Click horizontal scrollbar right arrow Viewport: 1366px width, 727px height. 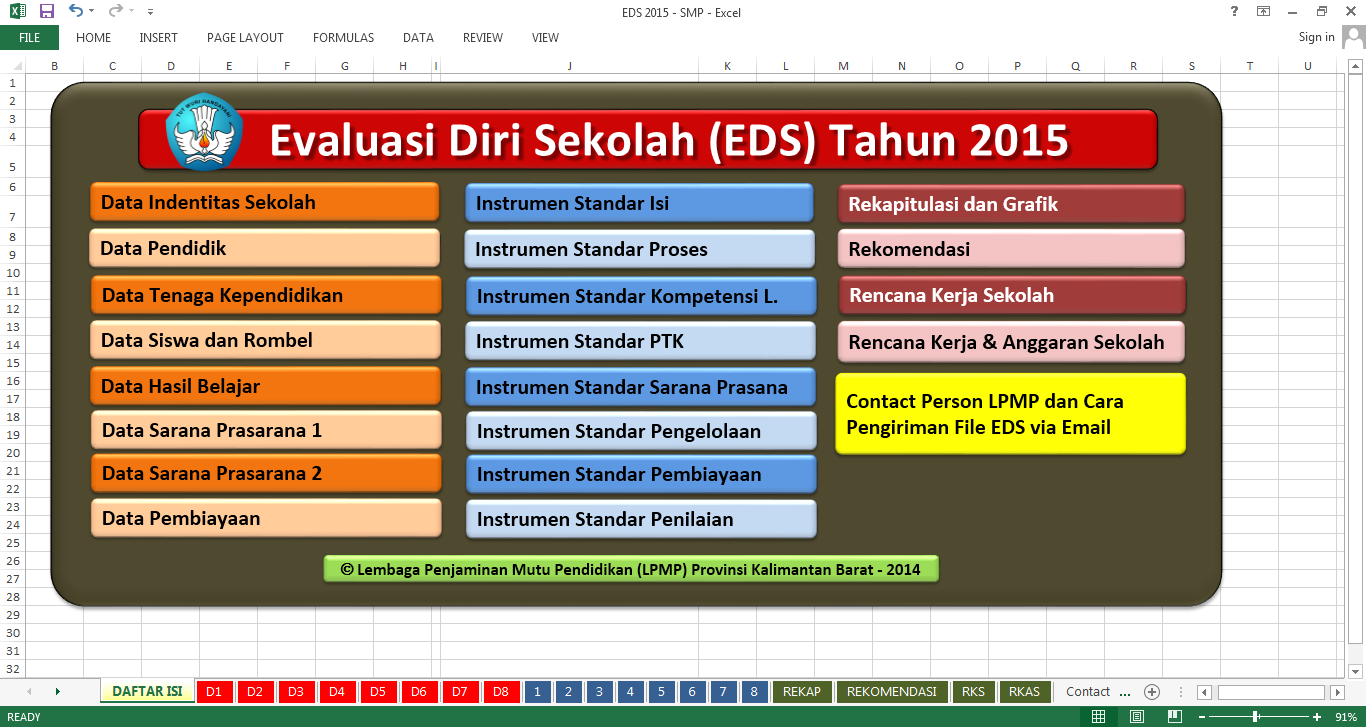pyautogui.click(x=1338, y=692)
